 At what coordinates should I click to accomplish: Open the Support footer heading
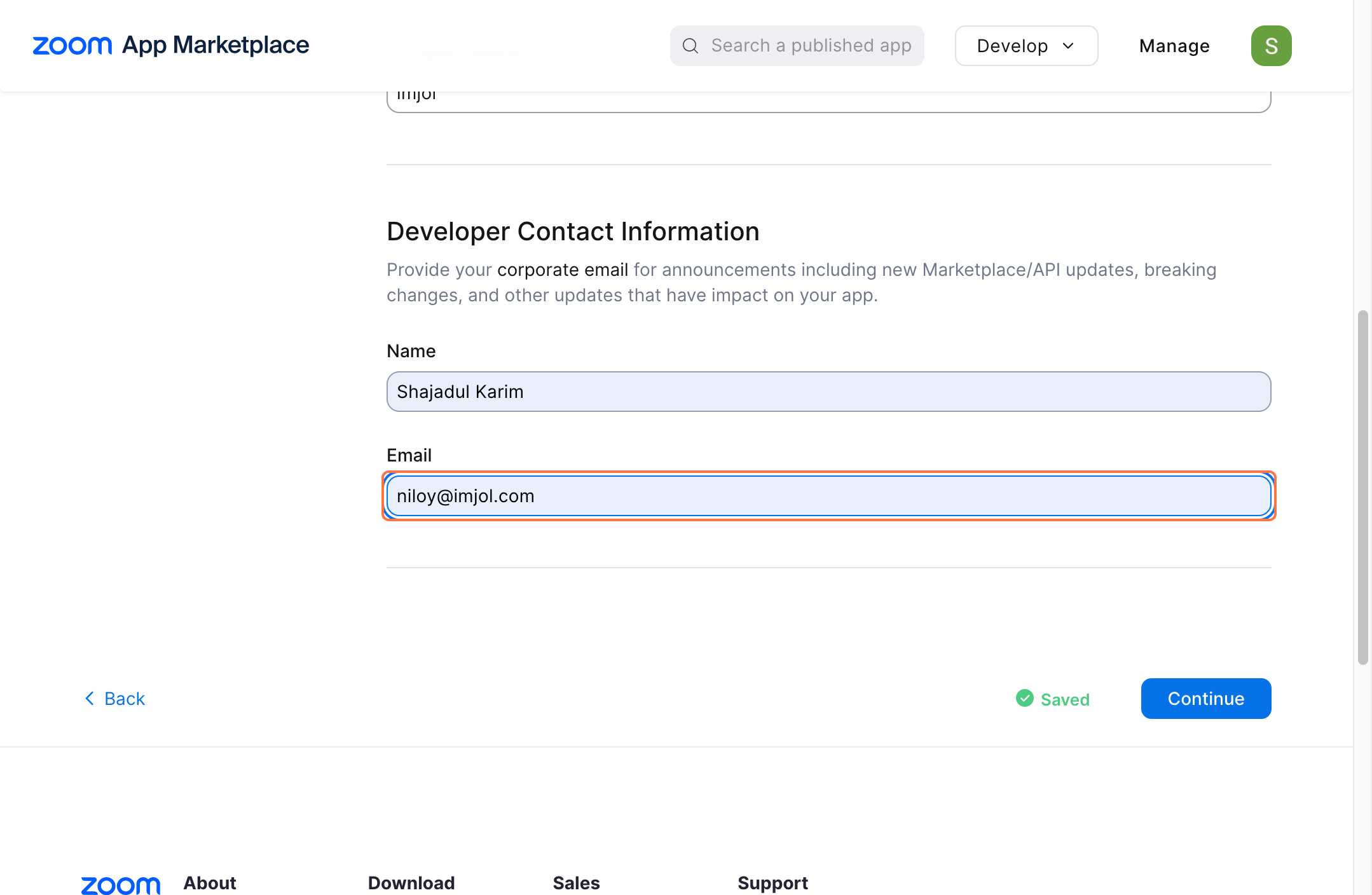[x=772, y=883]
